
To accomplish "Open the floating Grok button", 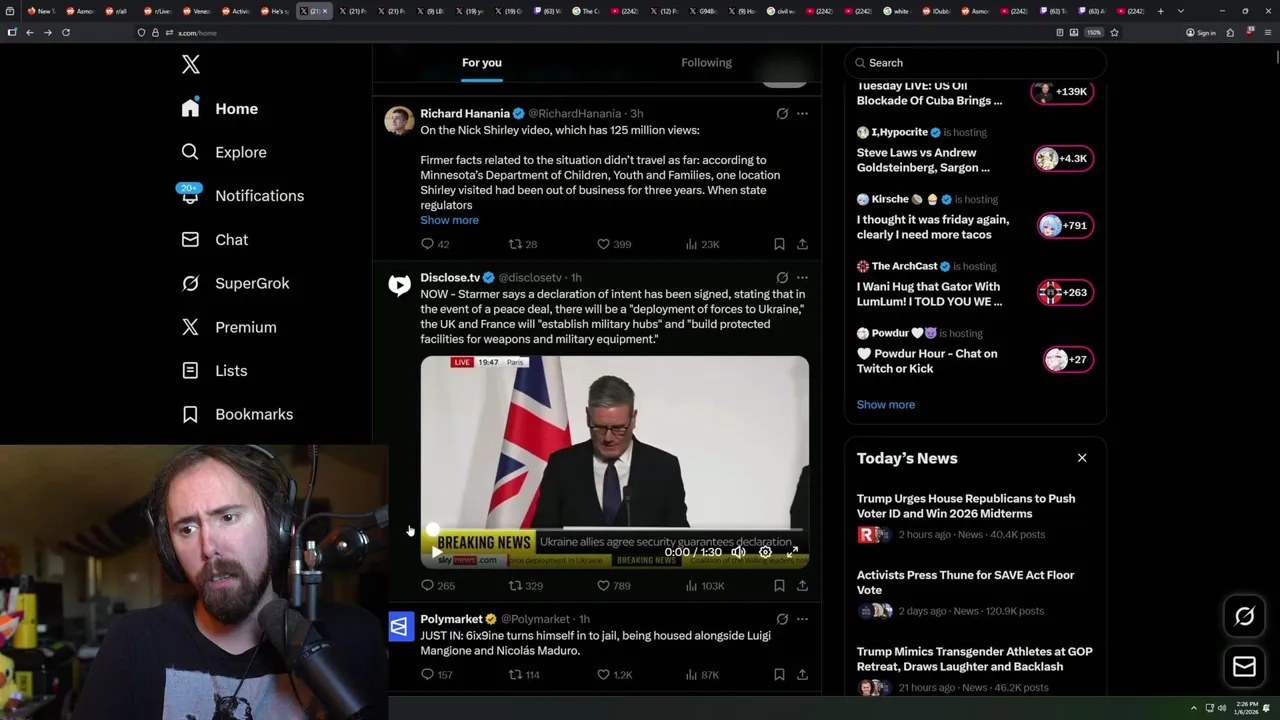I will (x=1244, y=617).
